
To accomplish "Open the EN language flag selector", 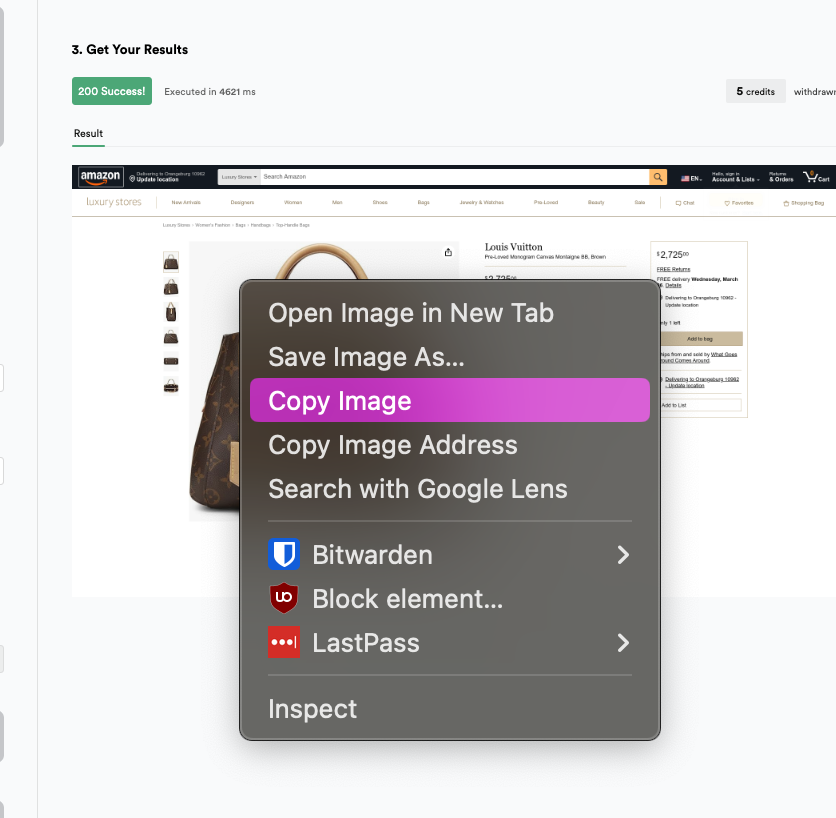I will 691,179.
